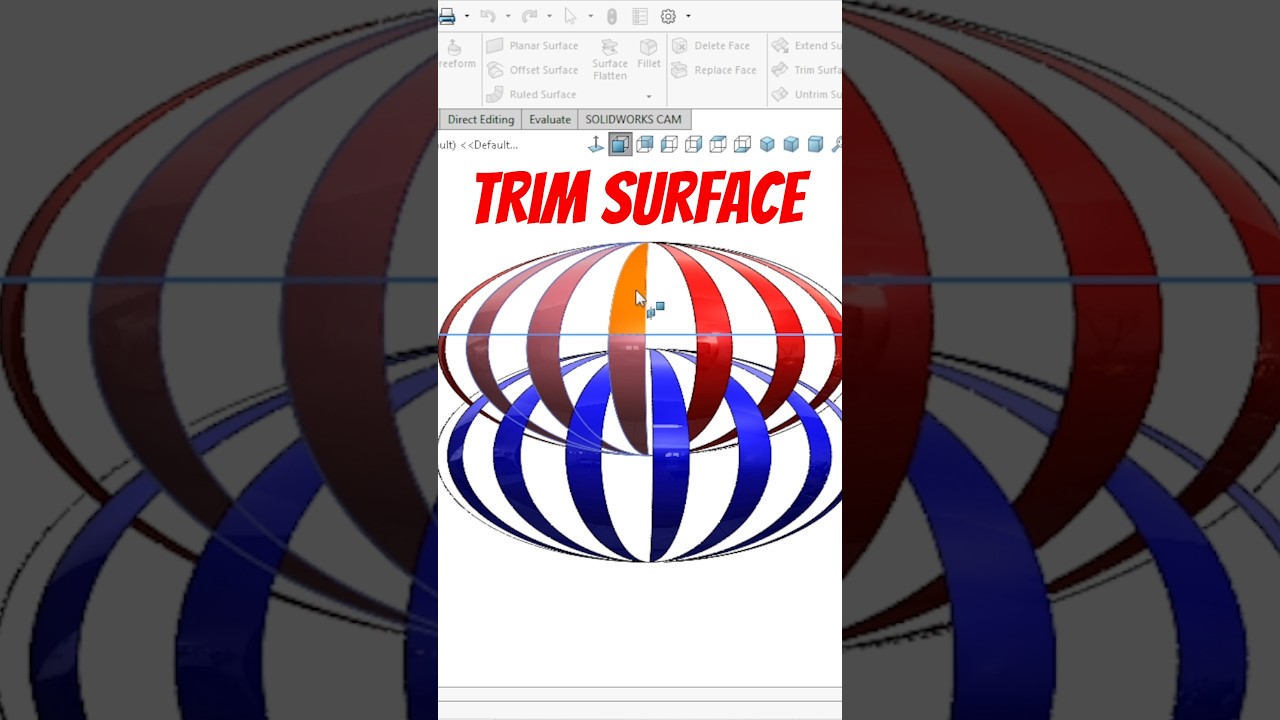Image resolution: width=1280 pixels, height=720 pixels.
Task: Click the Trim Surface tool
Action: click(x=806, y=70)
